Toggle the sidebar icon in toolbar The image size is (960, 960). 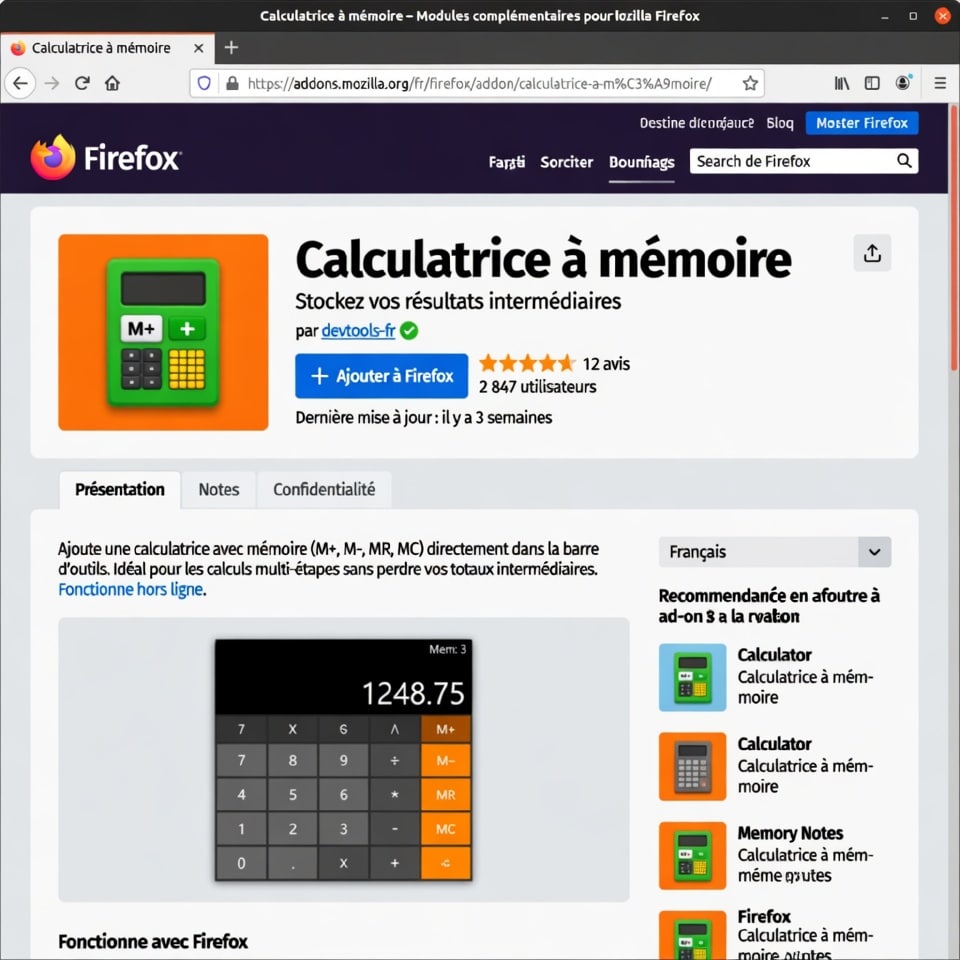click(x=872, y=83)
